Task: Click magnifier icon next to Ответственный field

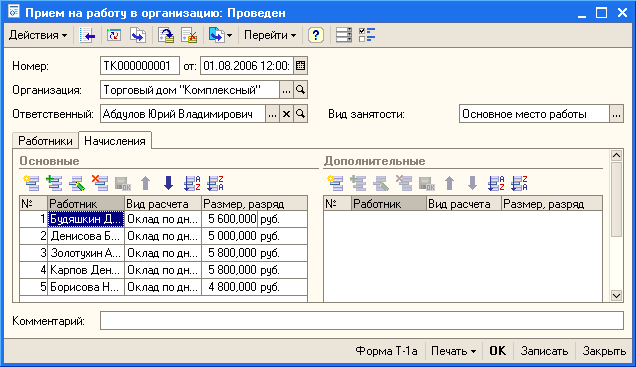Action: pos(301,114)
